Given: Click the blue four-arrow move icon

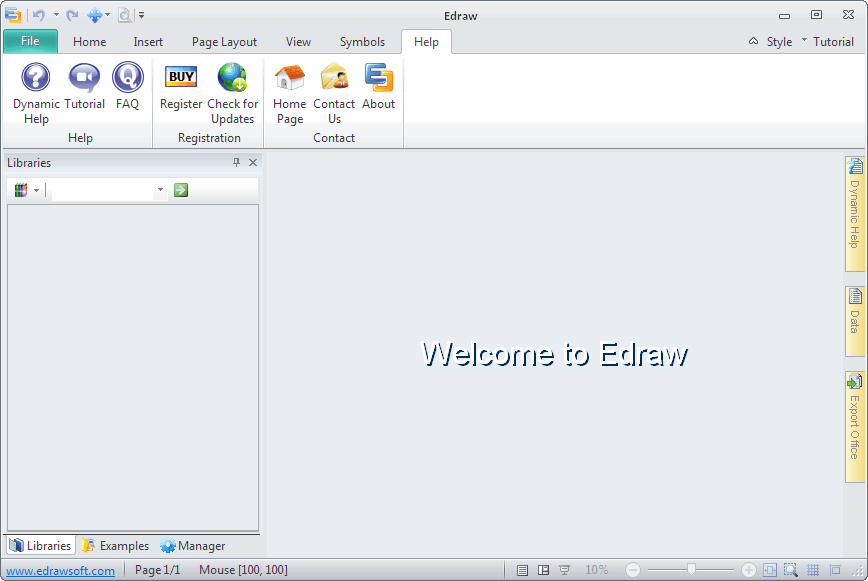Looking at the screenshot, I should click(x=95, y=15).
